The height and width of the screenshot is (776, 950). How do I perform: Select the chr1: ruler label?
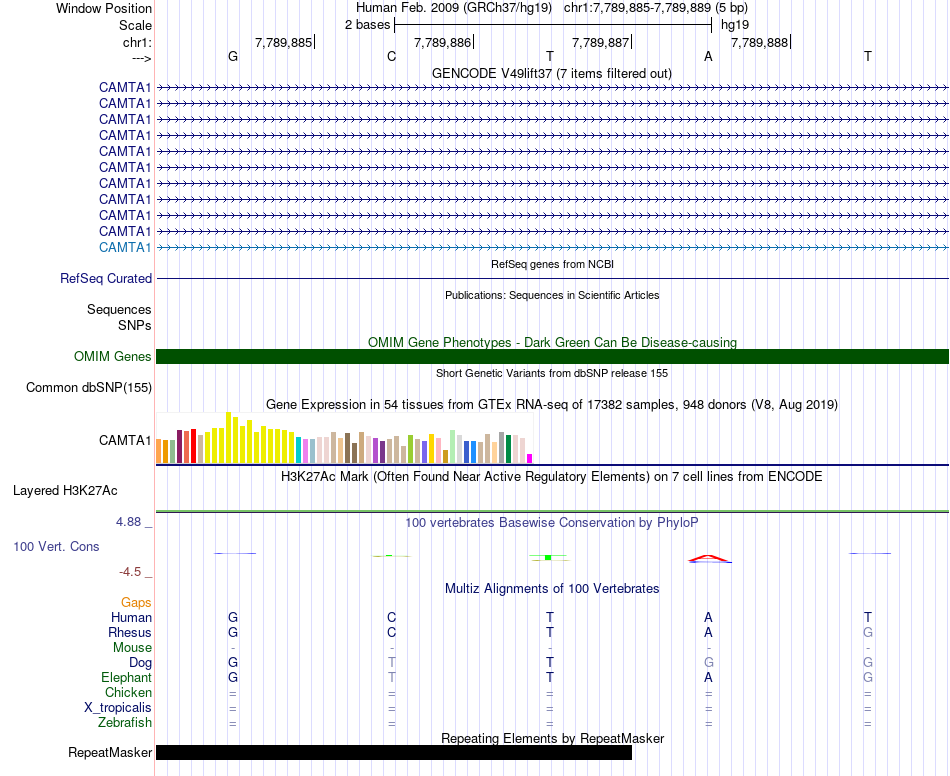pos(137,42)
